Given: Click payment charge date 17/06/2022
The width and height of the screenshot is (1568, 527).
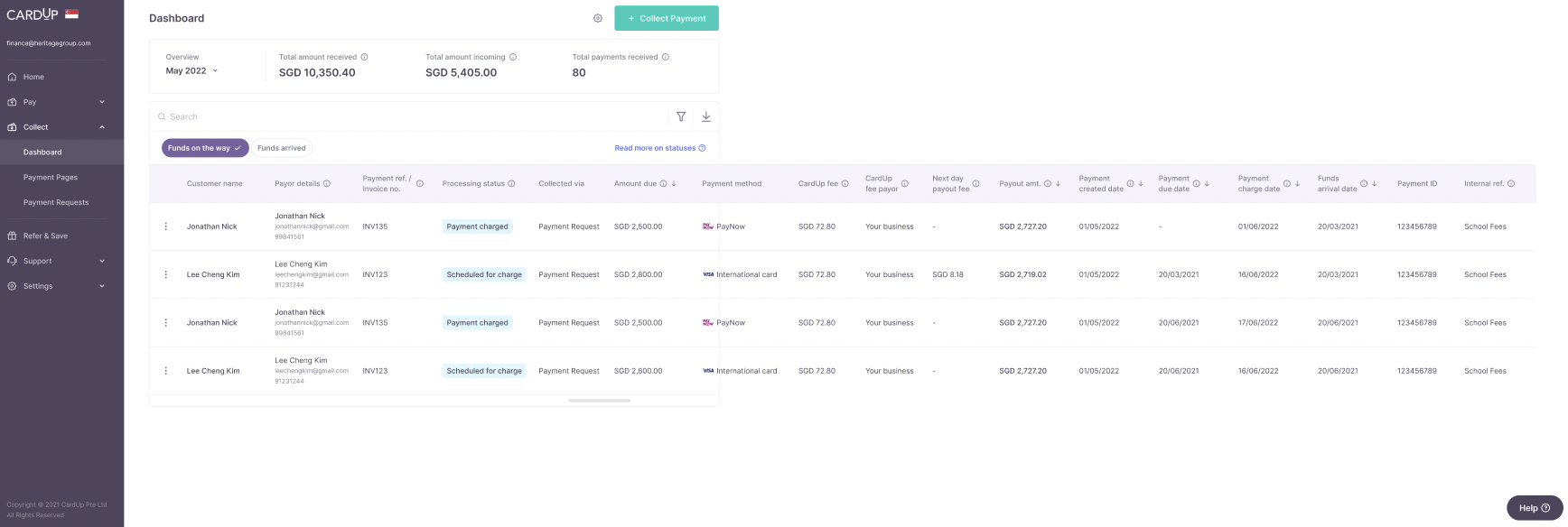Looking at the screenshot, I should (x=1258, y=323).
